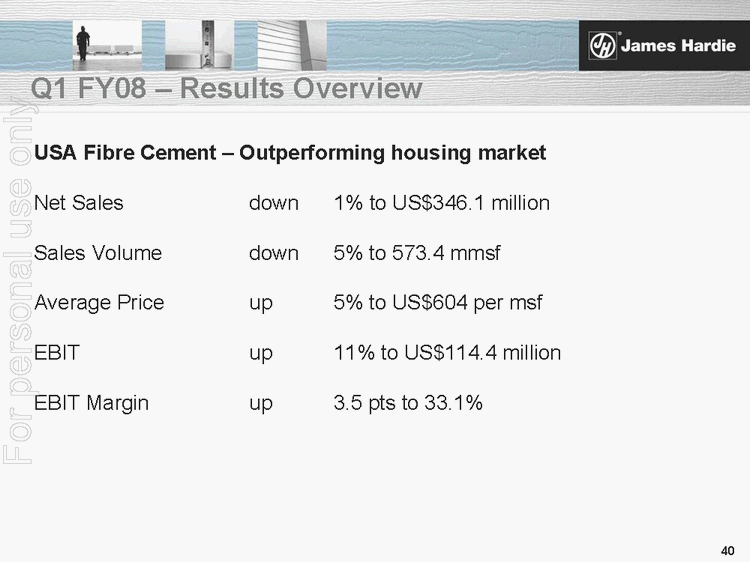Screen dimensions: 750x562
Task: Click "down" in the Net Sales row
Action: click(x=273, y=203)
